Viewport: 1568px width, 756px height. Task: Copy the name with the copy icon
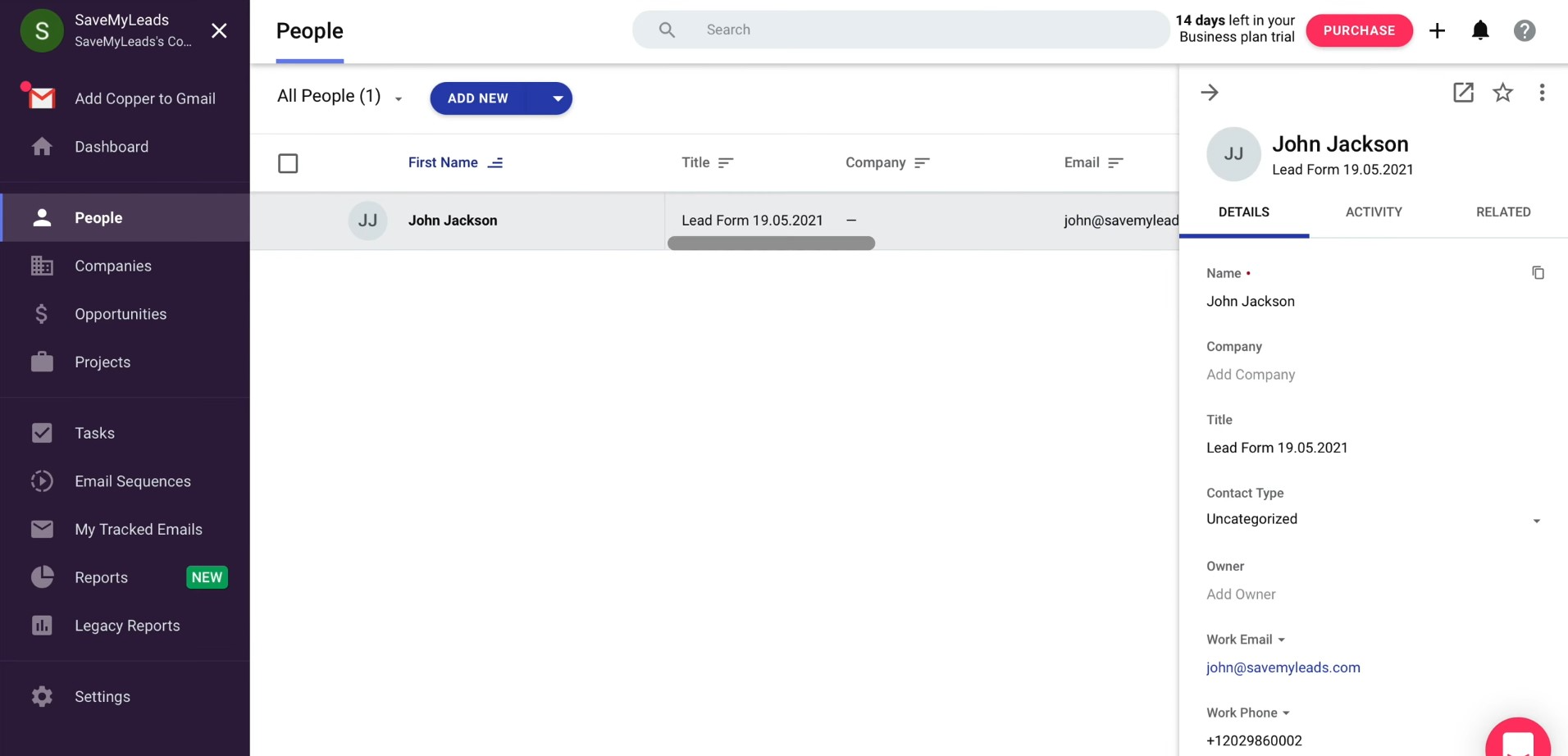click(x=1538, y=272)
